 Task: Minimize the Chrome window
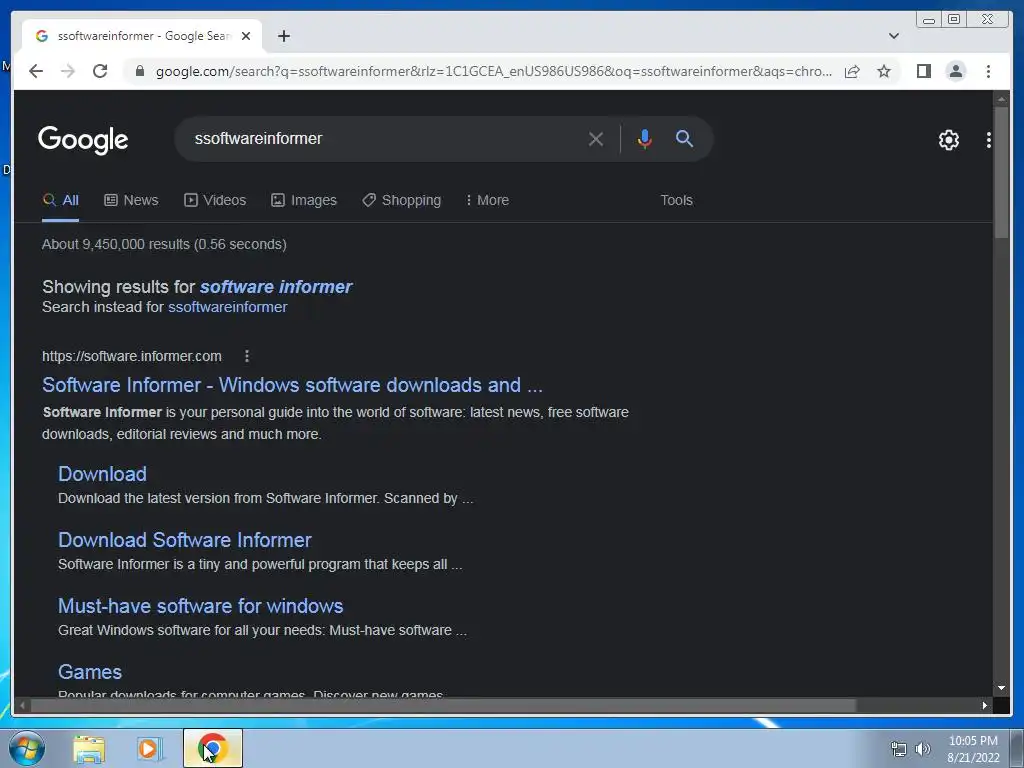[929, 19]
